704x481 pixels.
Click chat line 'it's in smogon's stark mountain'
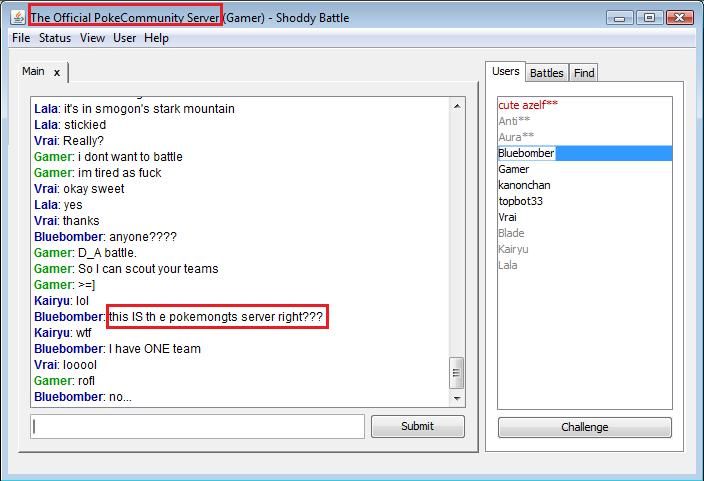click(x=149, y=109)
